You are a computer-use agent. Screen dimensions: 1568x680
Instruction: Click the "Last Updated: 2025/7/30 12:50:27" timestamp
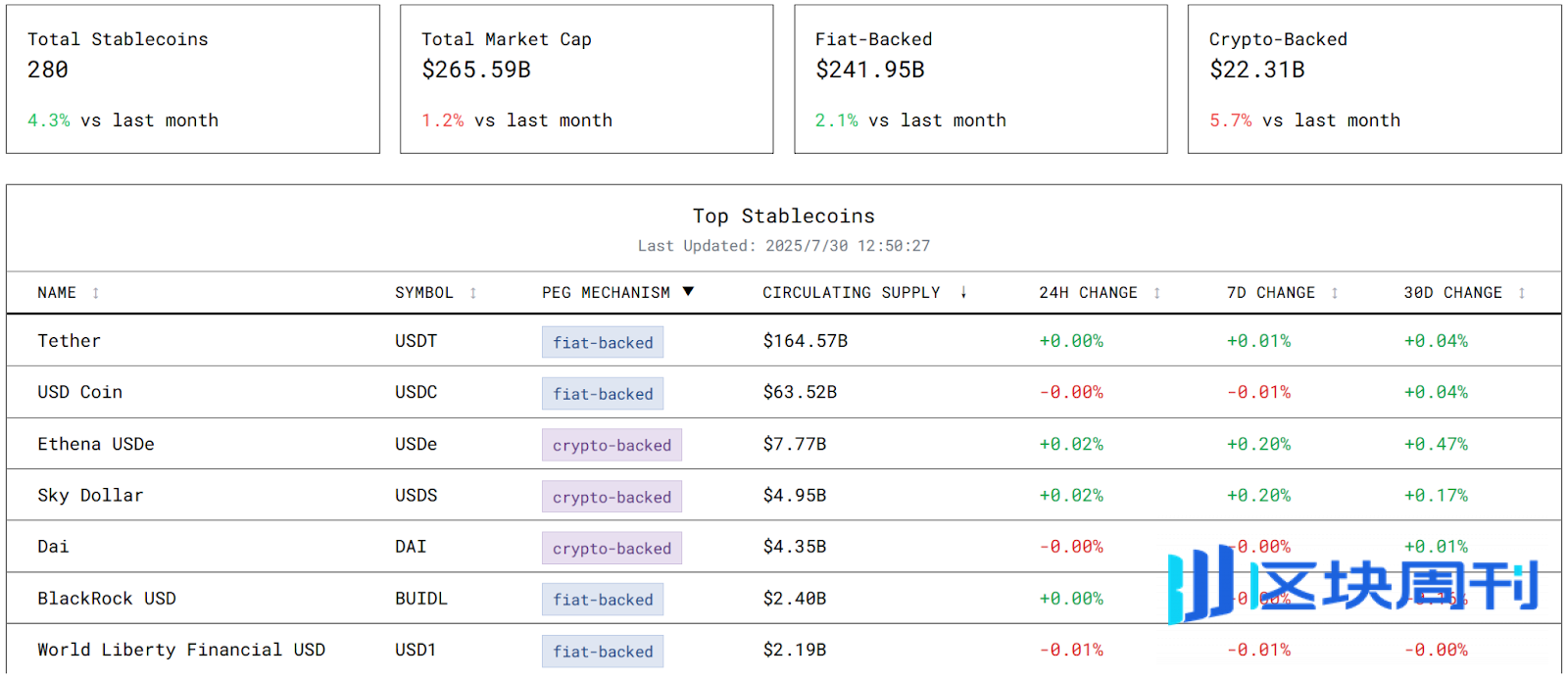click(x=784, y=246)
